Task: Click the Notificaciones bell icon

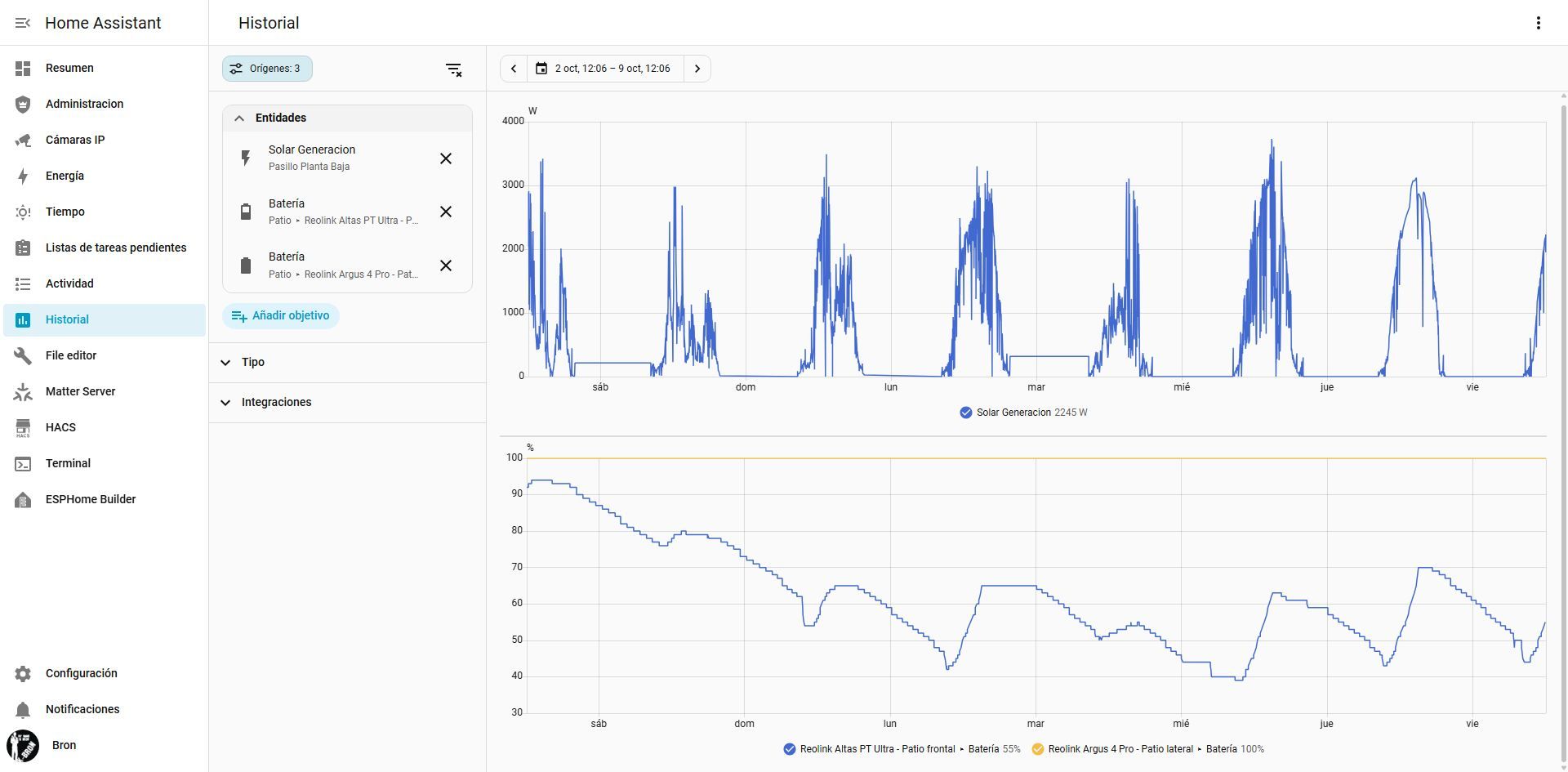Action: click(23, 709)
